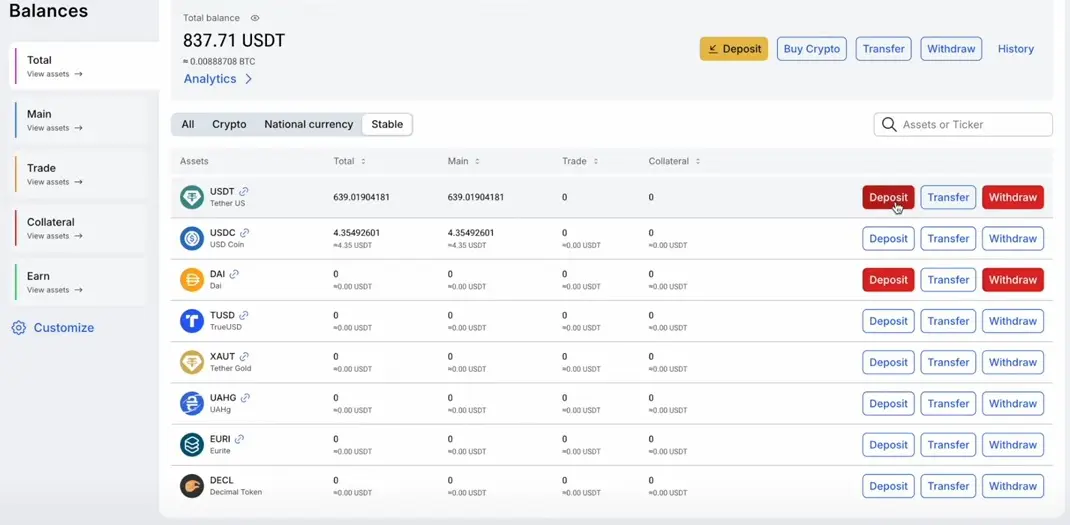Select the All filter tab

188,124
